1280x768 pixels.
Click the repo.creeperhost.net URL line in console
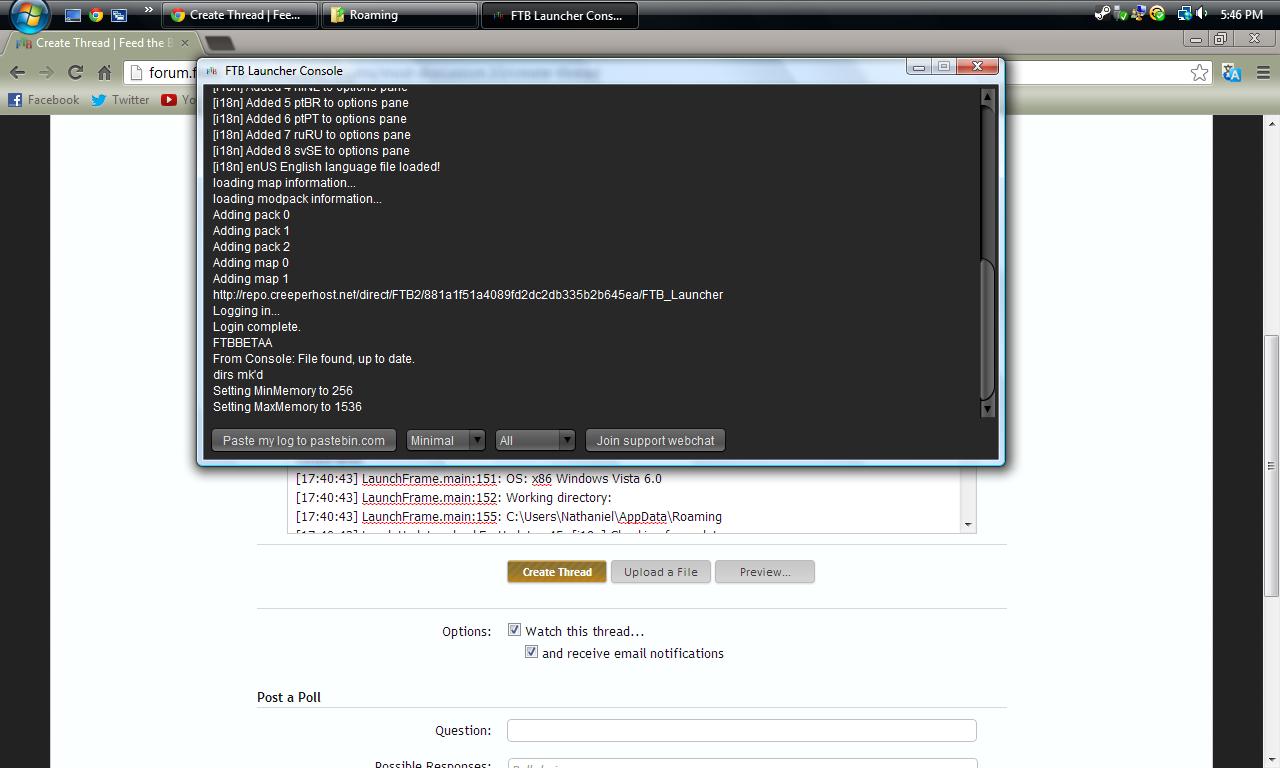point(468,295)
